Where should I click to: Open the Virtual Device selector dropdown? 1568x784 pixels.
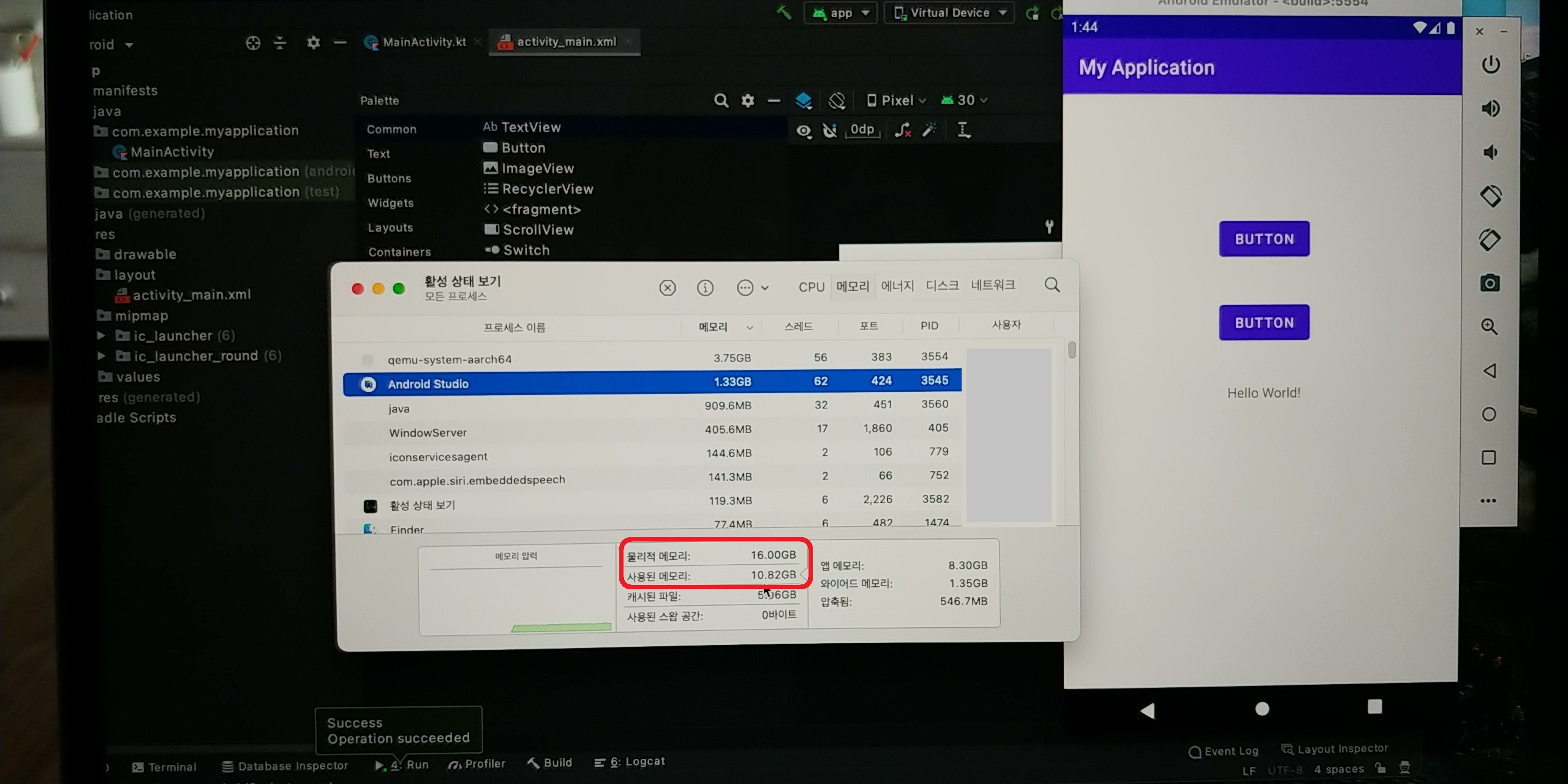[x=949, y=13]
